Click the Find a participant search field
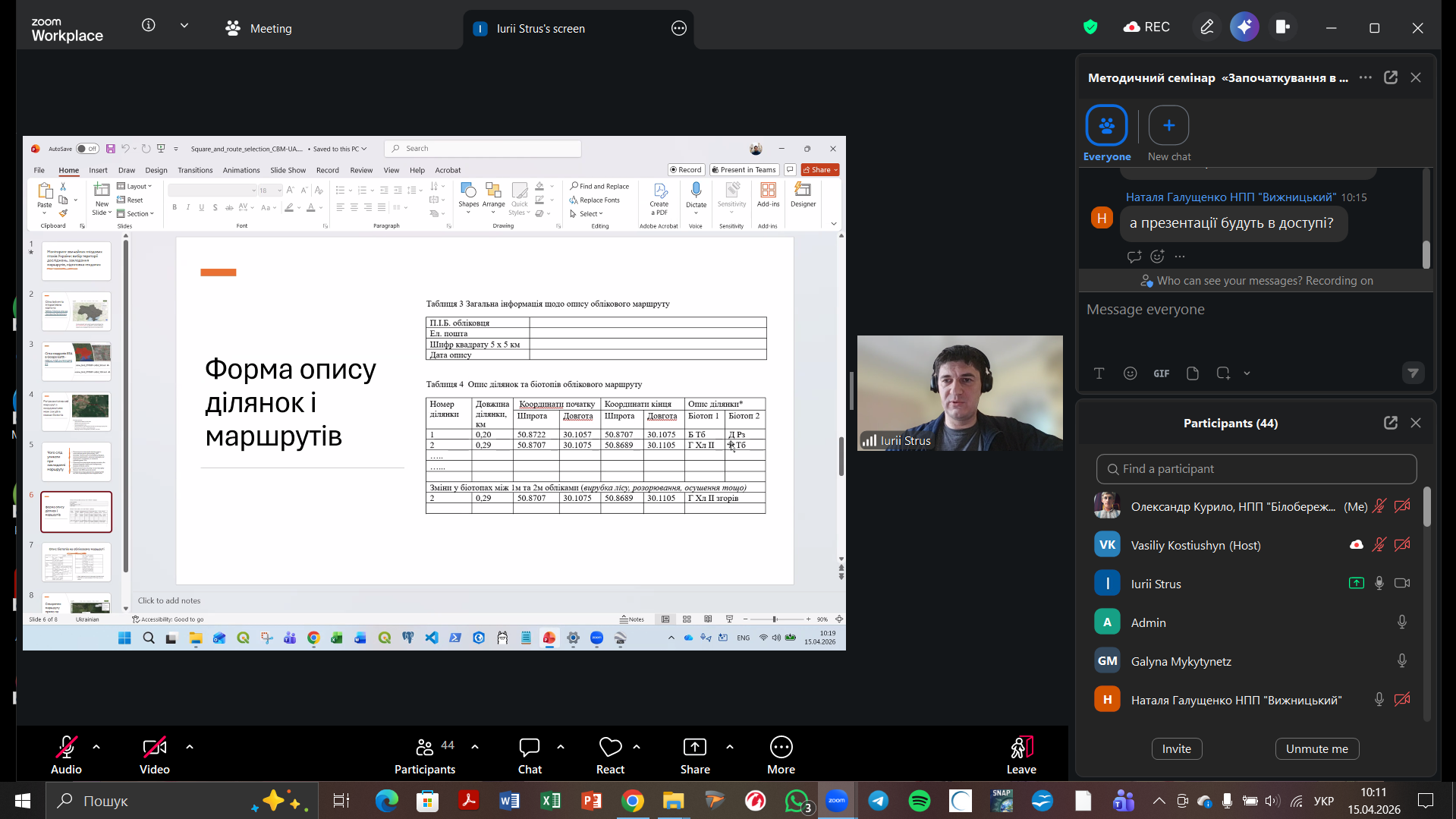 pos(1256,469)
